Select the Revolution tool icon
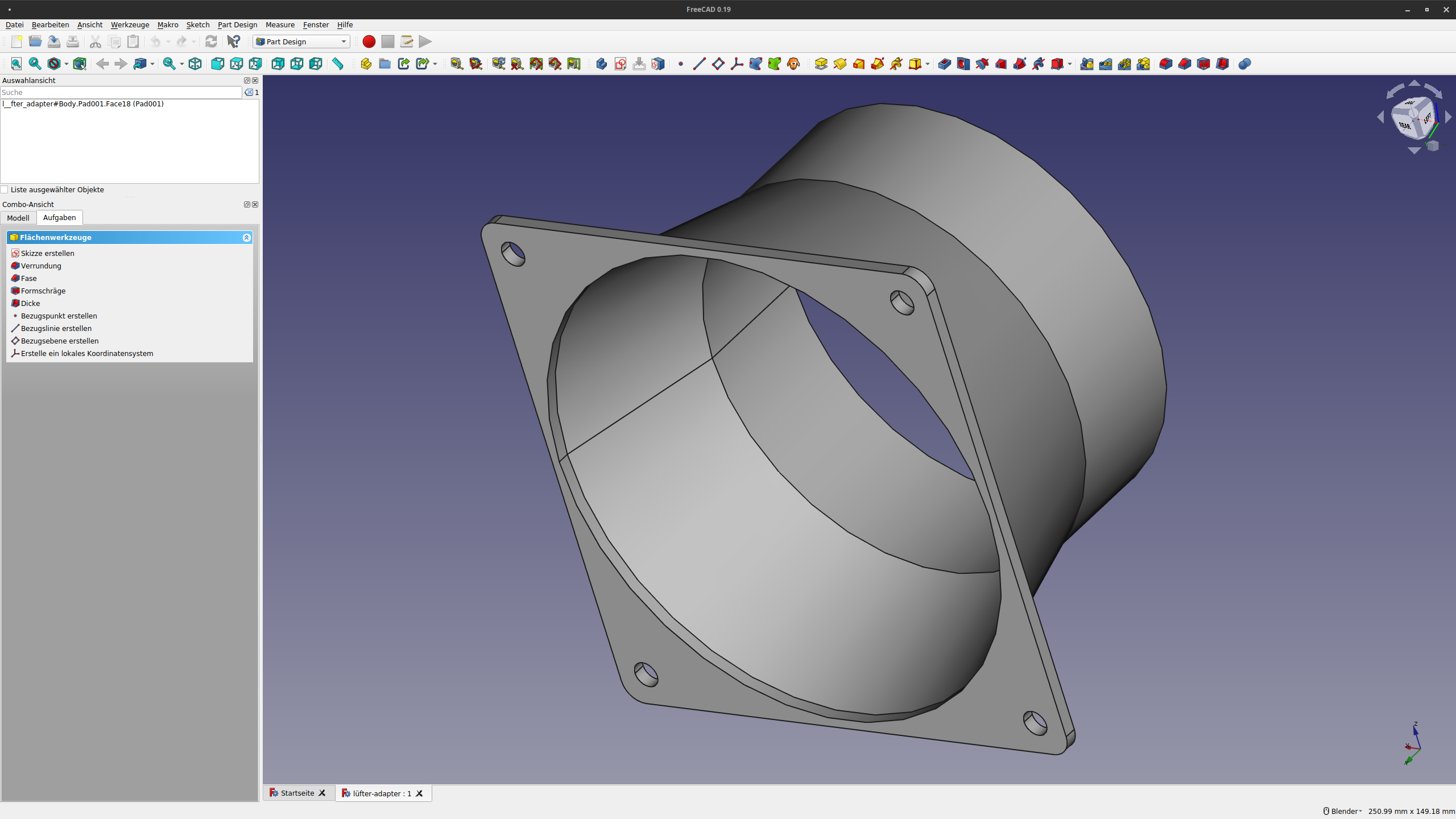1456x819 pixels. click(839, 64)
